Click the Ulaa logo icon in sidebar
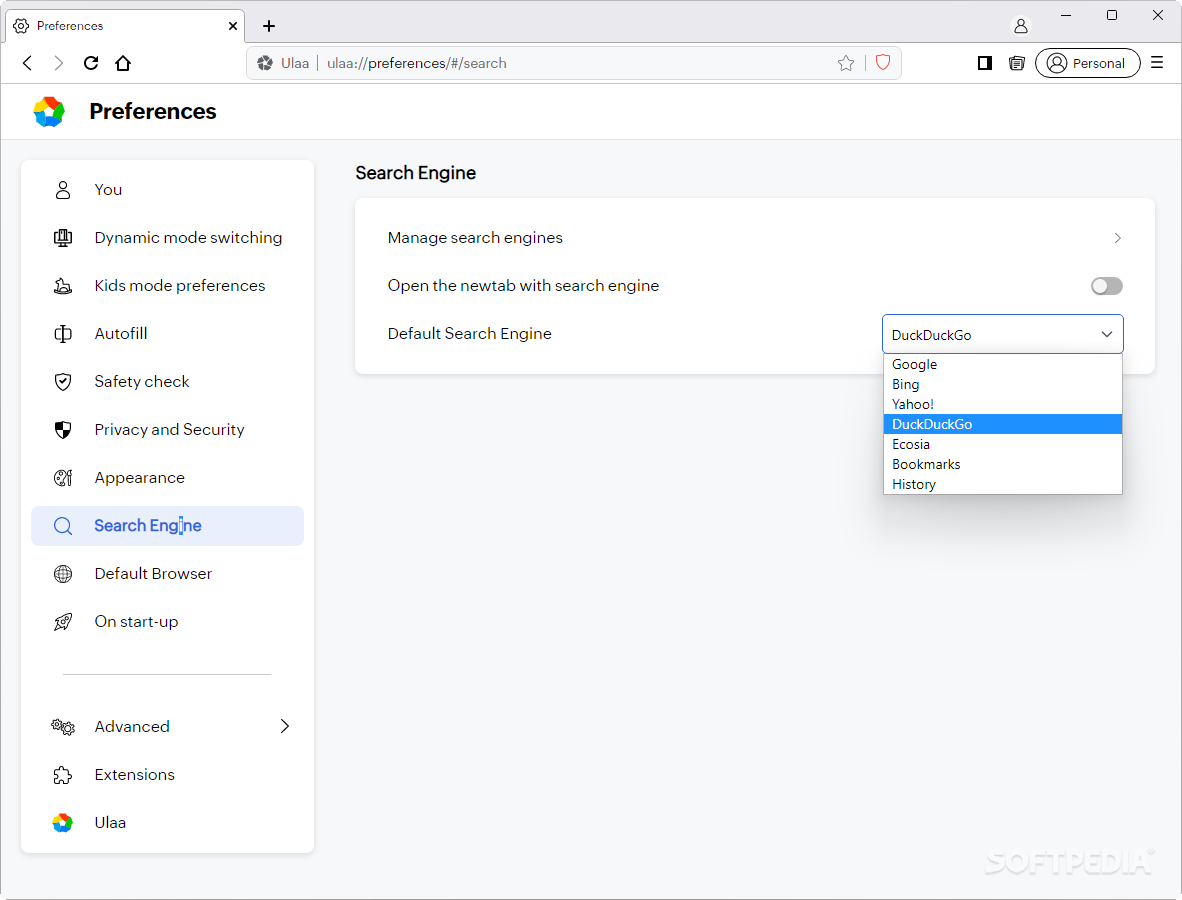This screenshot has width=1182, height=900. pos(63,823)
